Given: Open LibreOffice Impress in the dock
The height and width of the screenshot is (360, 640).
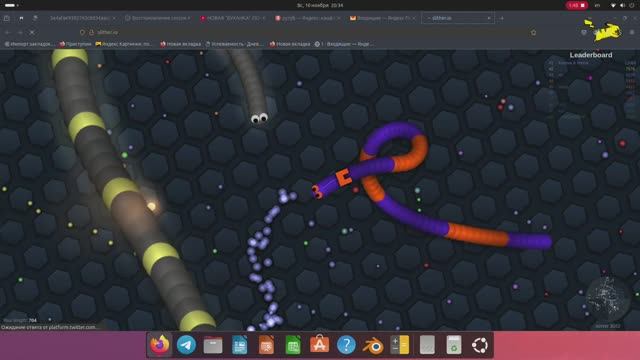Looking at the screenshot, I should tap(266, 345).
